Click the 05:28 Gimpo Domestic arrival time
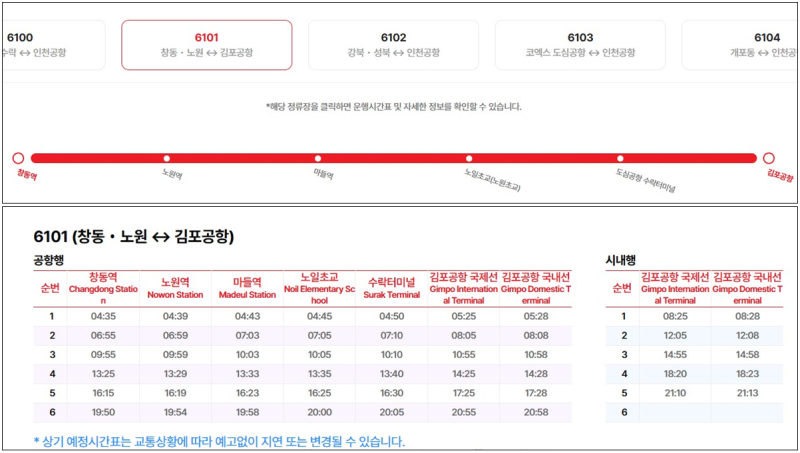Screen dimensions: 800x453 tap(536, 316)
